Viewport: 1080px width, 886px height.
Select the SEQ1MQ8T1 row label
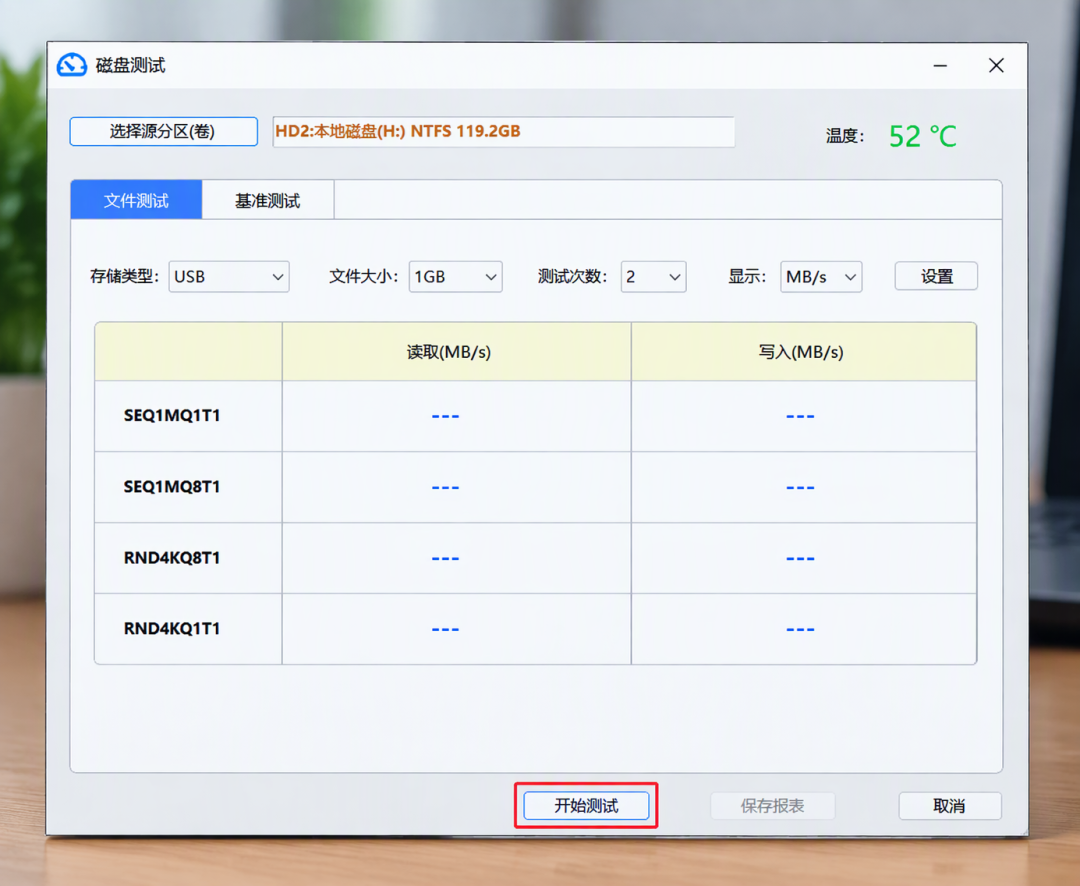[x=172, y=486]
